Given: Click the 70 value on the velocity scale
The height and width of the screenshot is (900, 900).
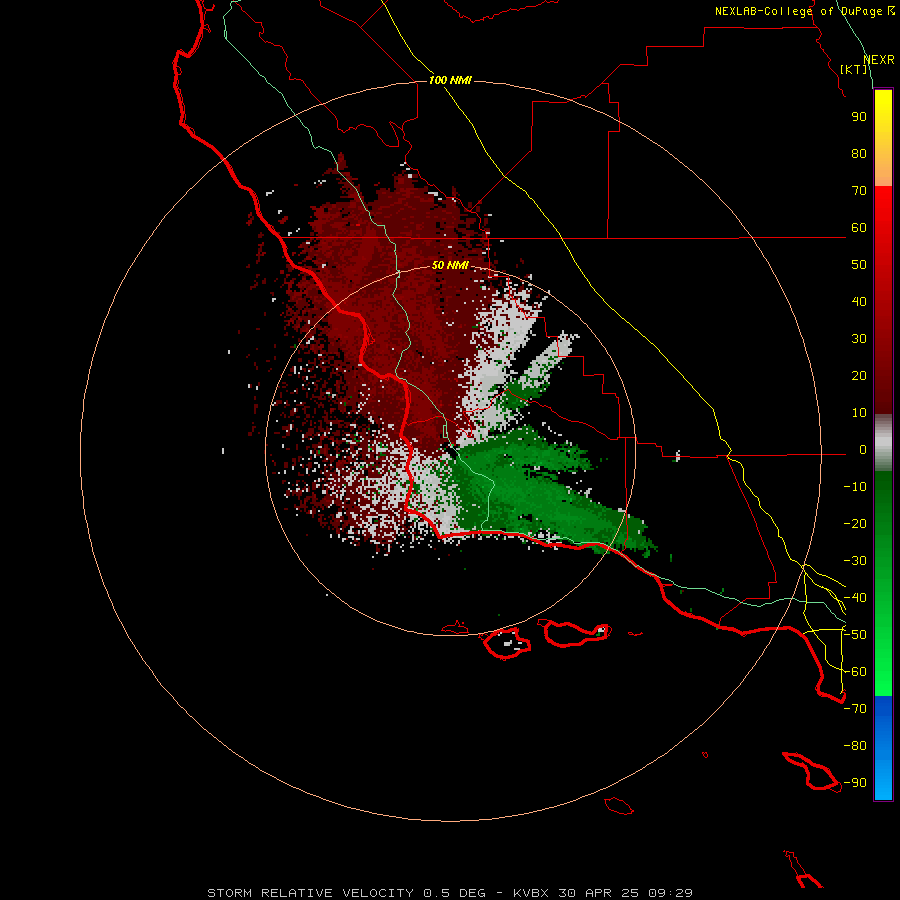Looking at the screenshot, I should point(859,191).
